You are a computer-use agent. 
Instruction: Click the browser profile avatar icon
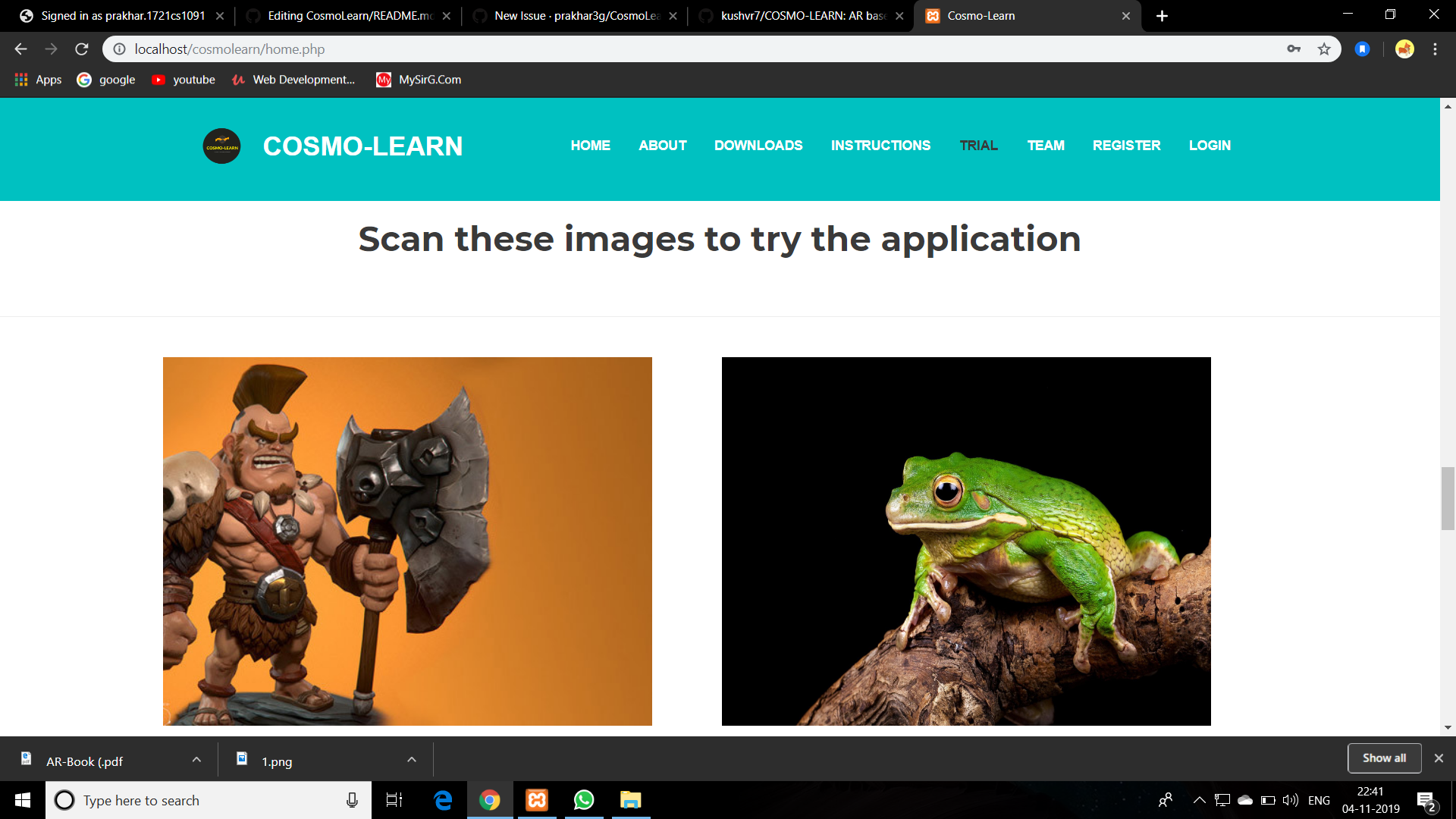click(1404, 49)
